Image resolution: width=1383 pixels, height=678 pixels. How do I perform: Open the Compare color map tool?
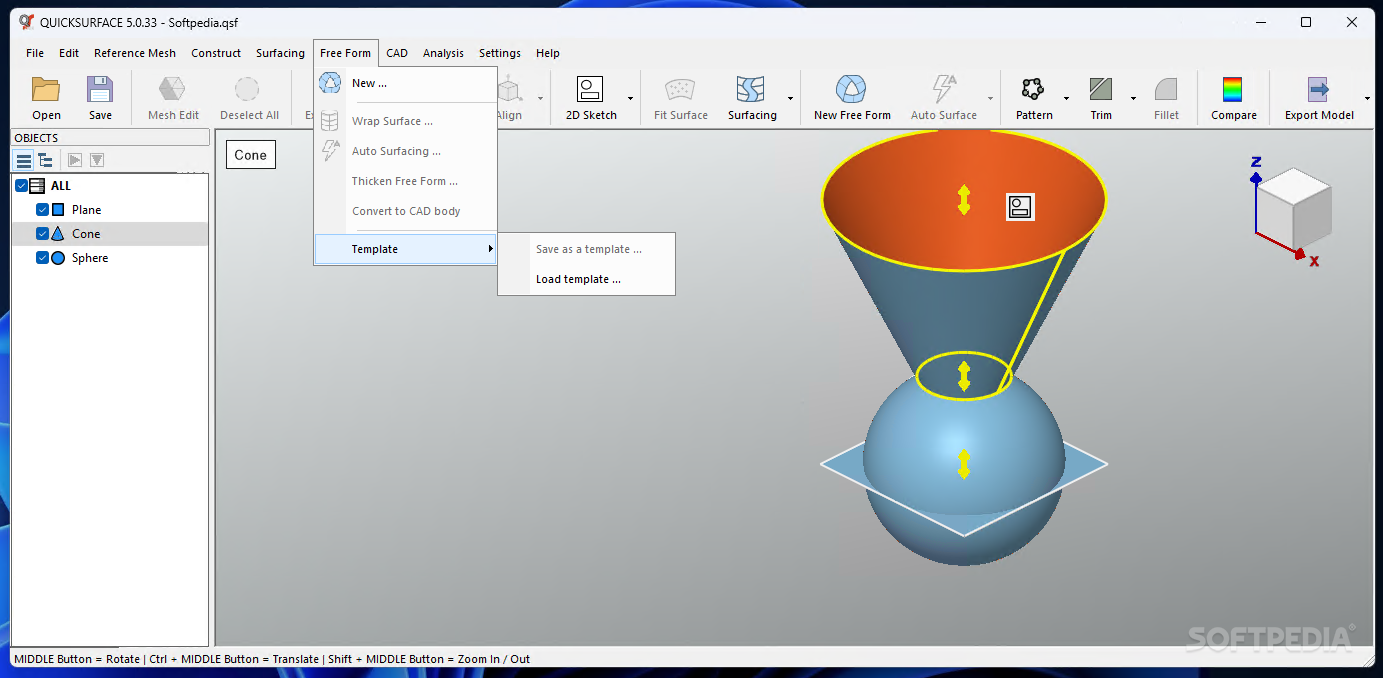(x=1233, y=98)
